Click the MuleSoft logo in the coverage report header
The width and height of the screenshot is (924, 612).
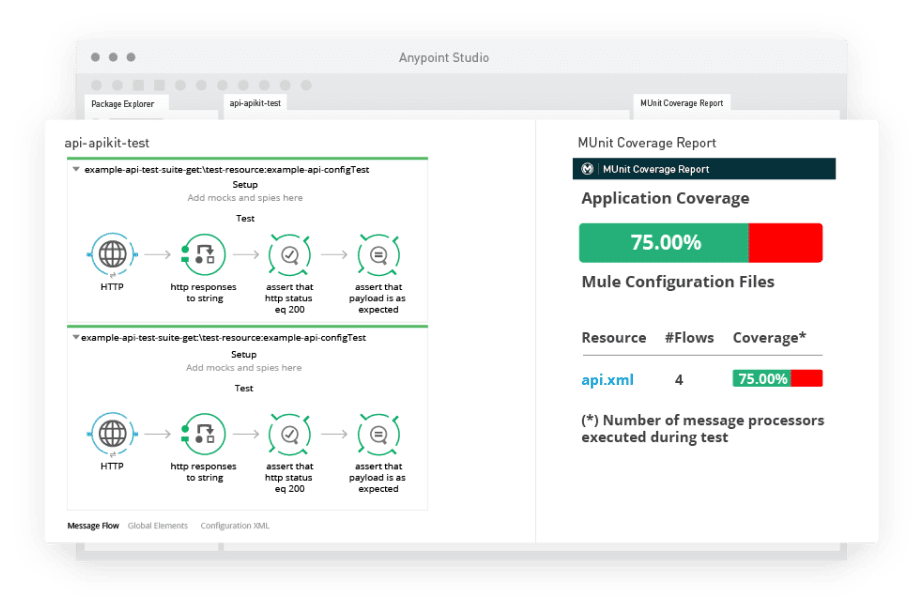588,169
